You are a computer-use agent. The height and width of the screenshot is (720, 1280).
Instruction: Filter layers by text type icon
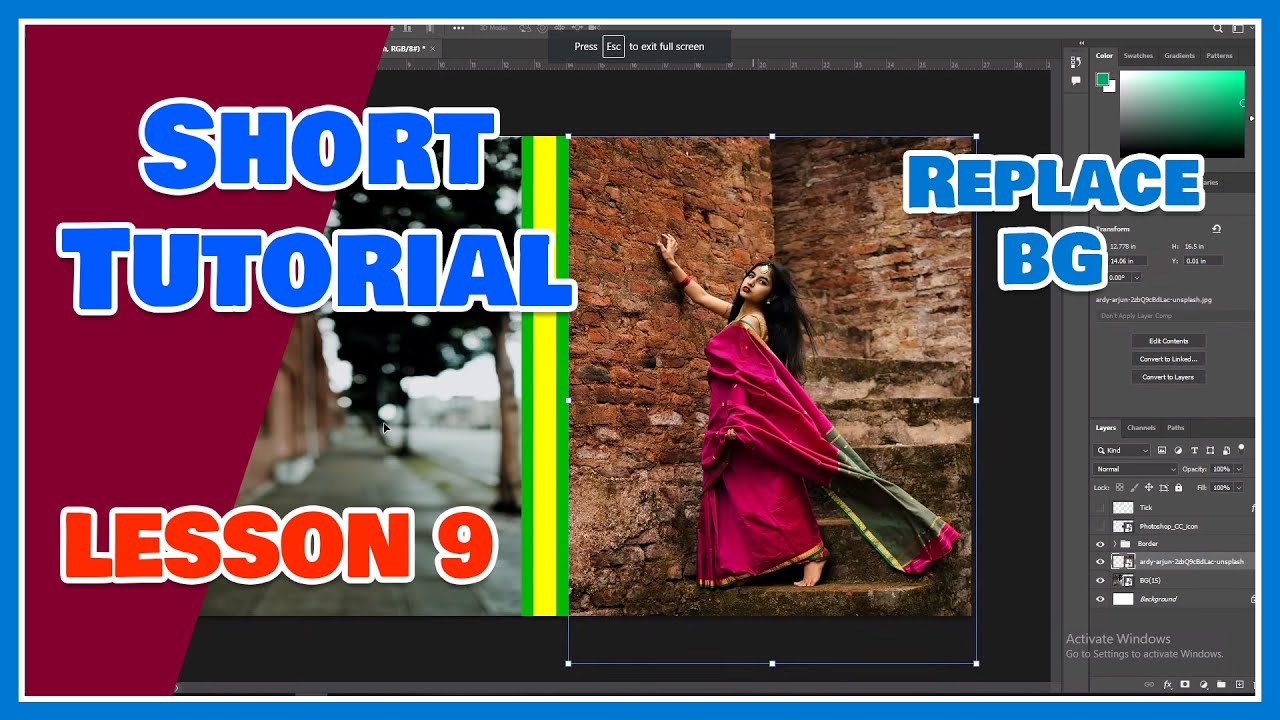point(1194,450)
